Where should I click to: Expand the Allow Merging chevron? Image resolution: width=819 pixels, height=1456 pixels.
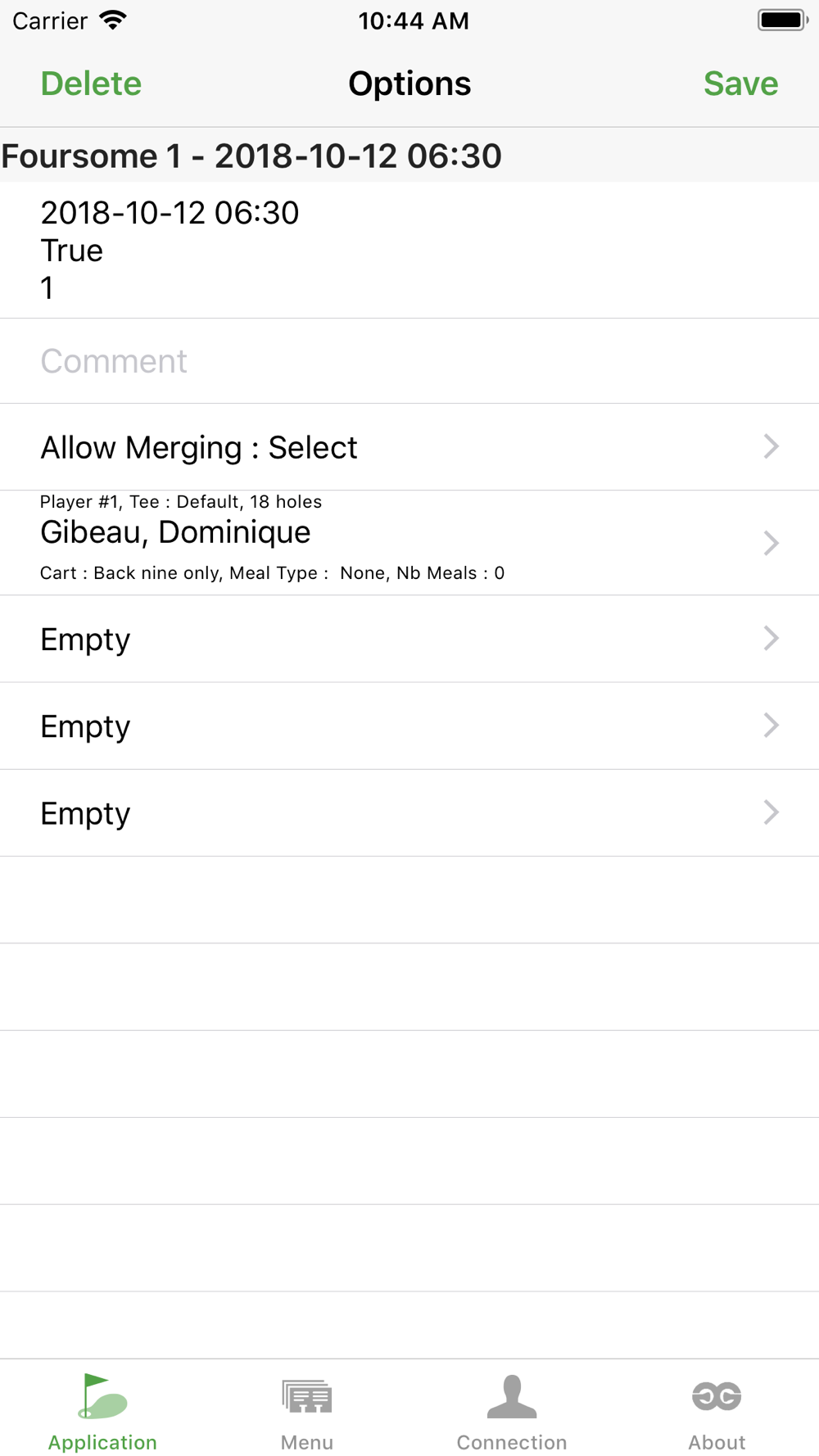tap(771, 447)
